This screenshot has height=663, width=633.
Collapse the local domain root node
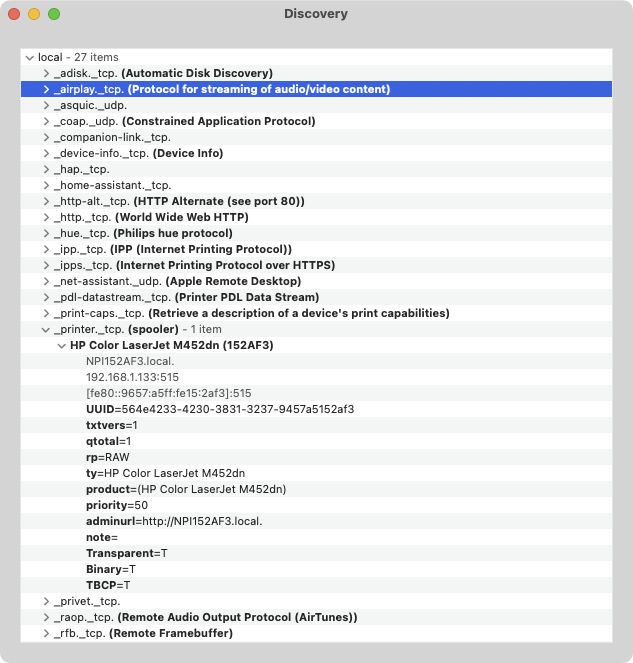pos(30,58)
